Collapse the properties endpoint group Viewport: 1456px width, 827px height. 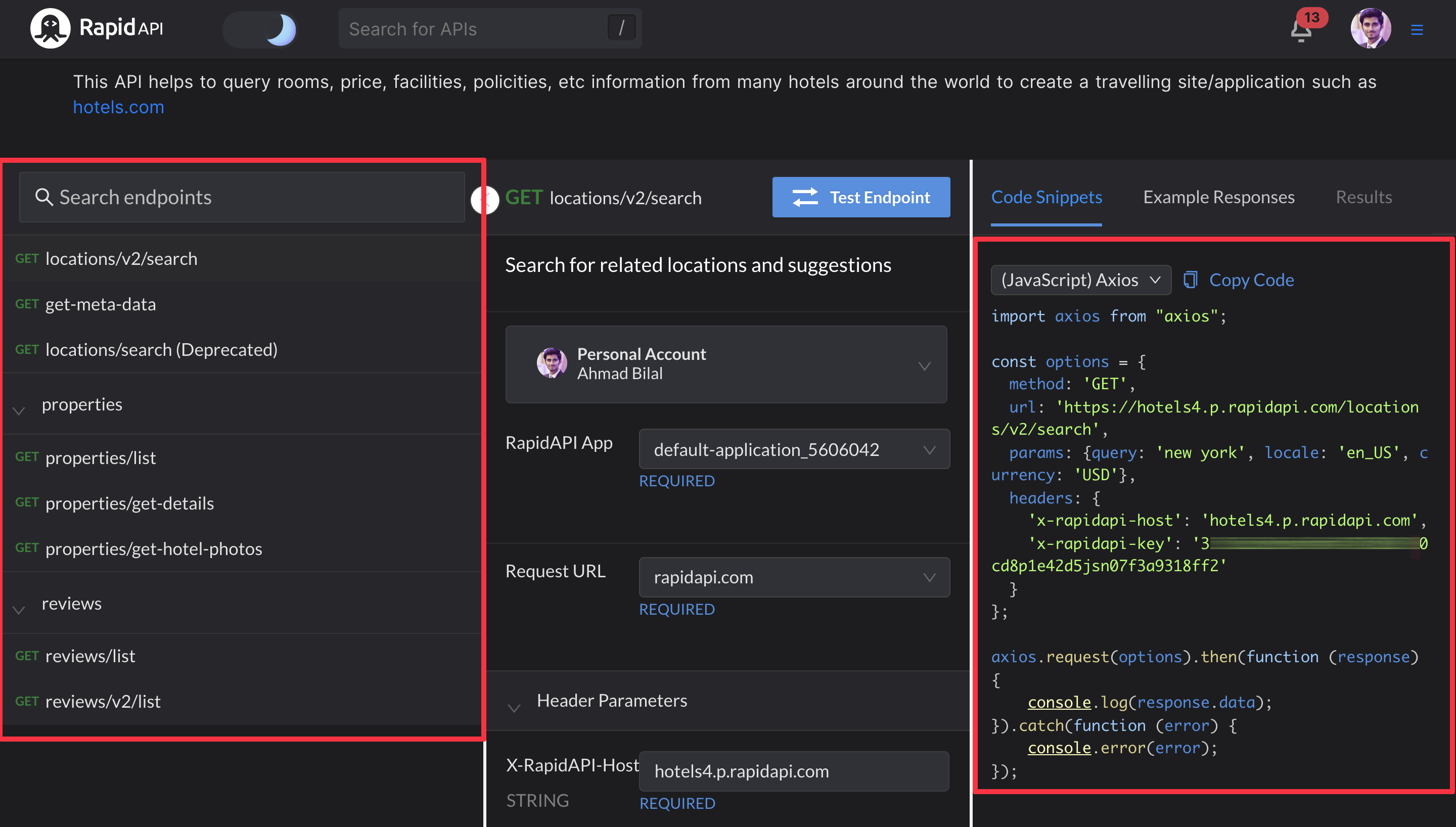pyautogui.click(x=19, y=410)
